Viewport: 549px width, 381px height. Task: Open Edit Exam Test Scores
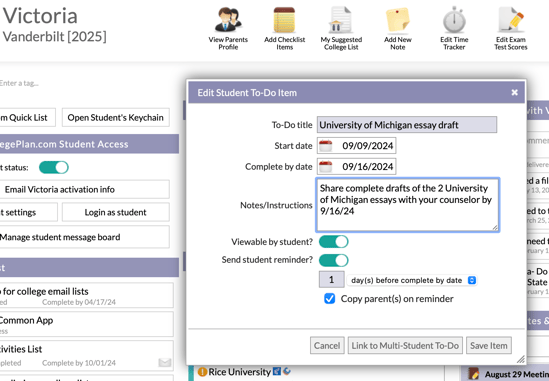tap(511, 29)
